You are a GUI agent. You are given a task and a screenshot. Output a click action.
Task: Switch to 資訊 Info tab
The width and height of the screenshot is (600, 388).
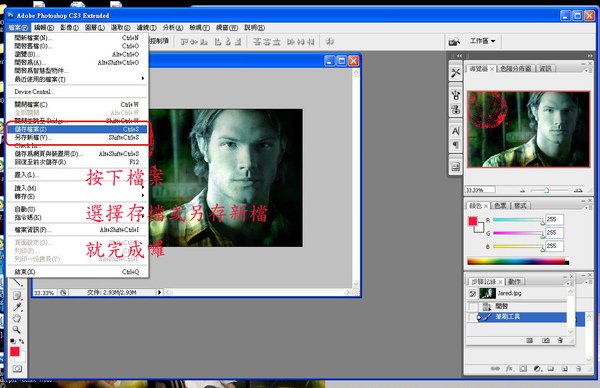(545, 68)
